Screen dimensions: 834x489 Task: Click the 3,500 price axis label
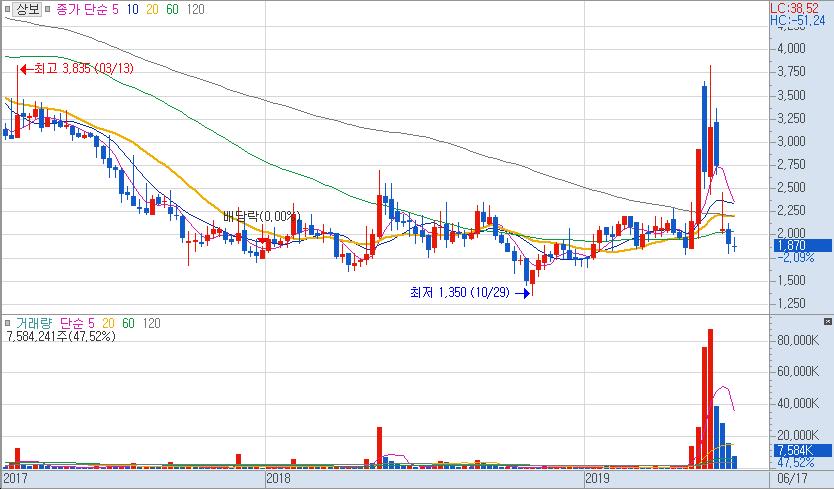coord(791,95)
